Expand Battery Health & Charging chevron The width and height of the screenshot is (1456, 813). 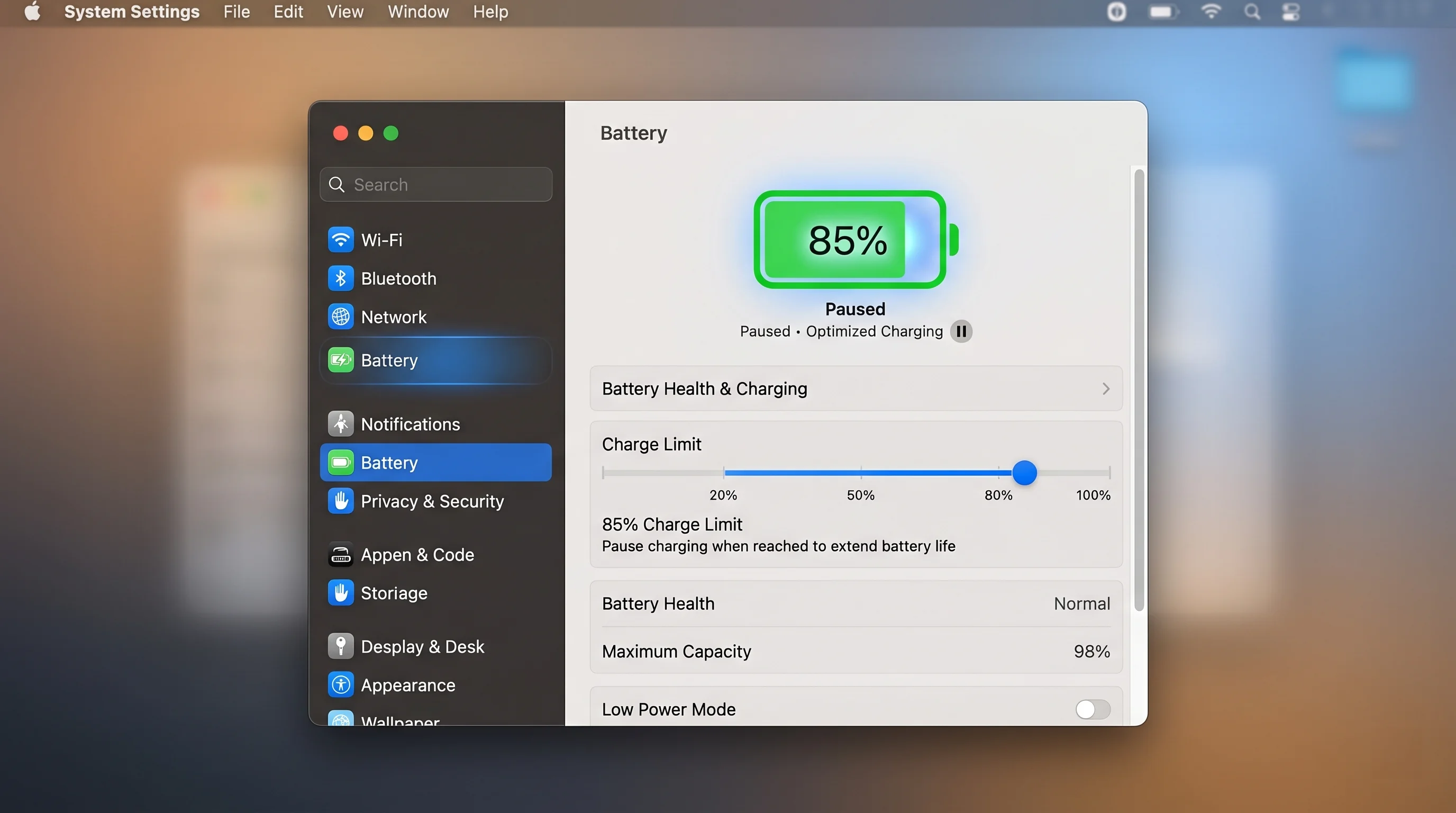pos(1106,389)
